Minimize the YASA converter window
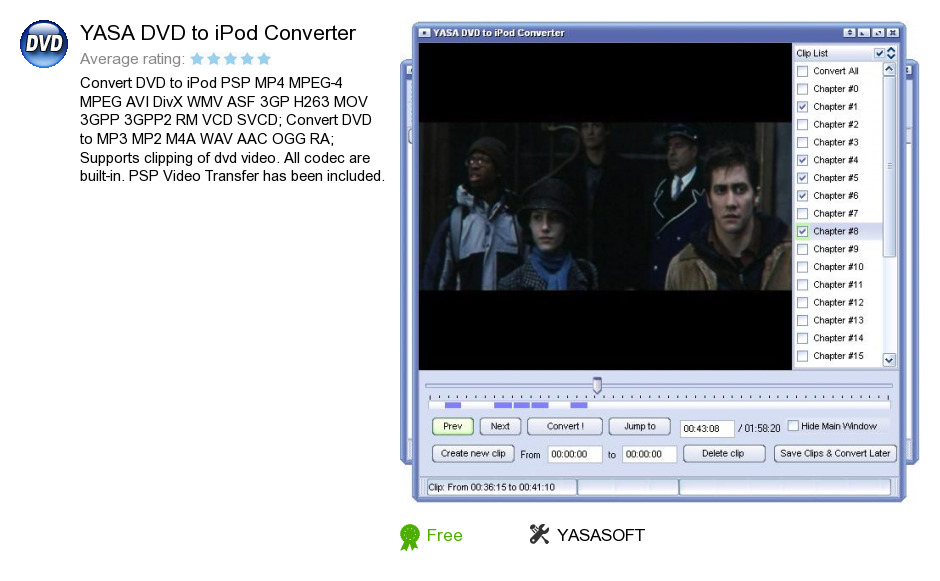The width and height of the screenshot is (940, 581). click(x=864, y=33)
